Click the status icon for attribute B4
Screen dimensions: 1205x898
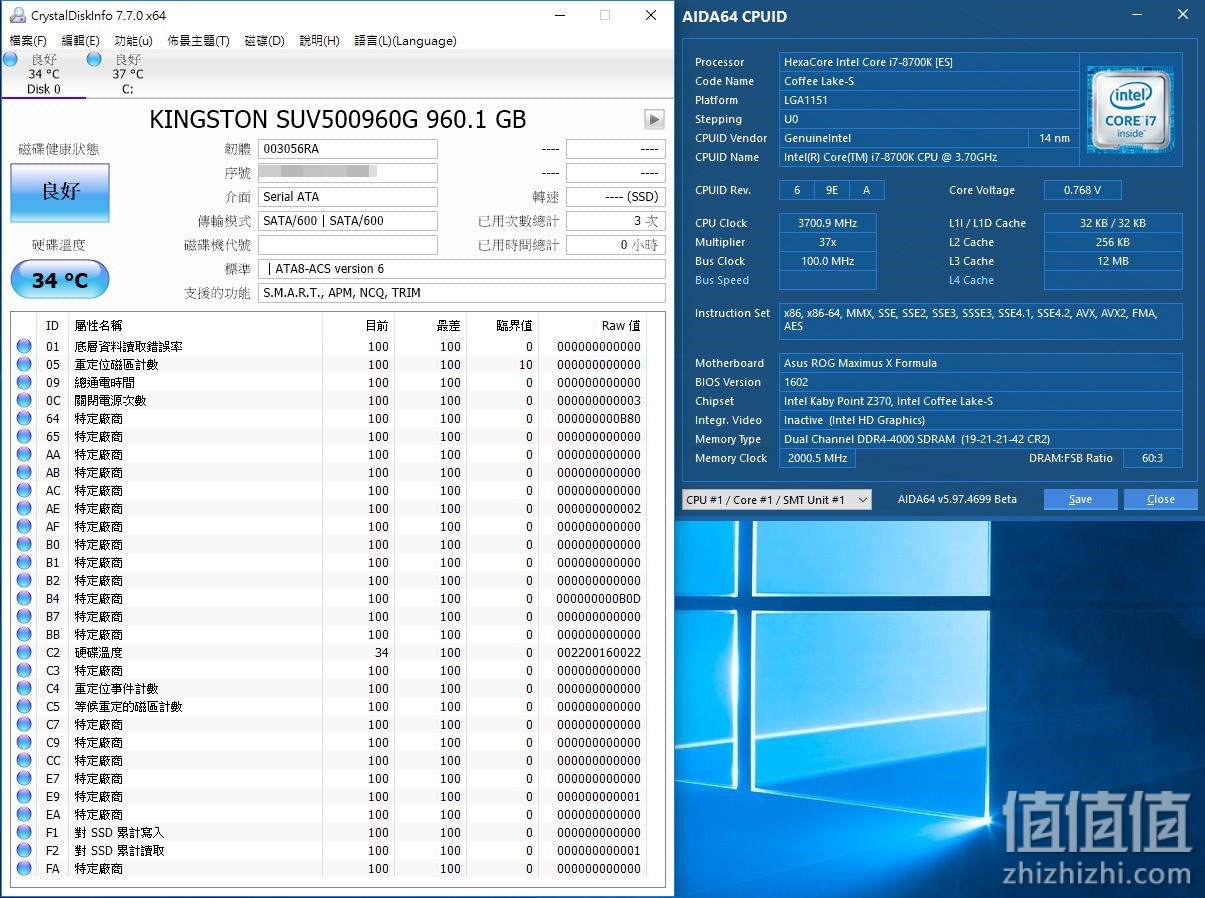[x=24, y=598]
